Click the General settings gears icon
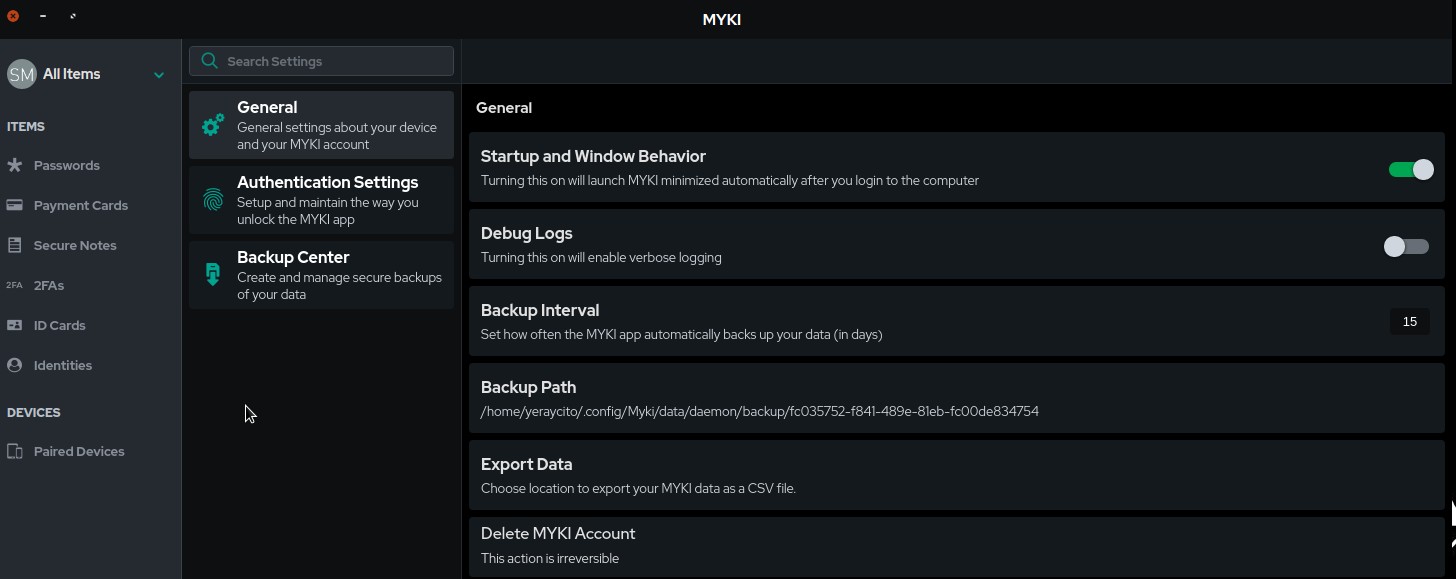The height and width of the screenshot is (579, 1456). click(213, 125)
